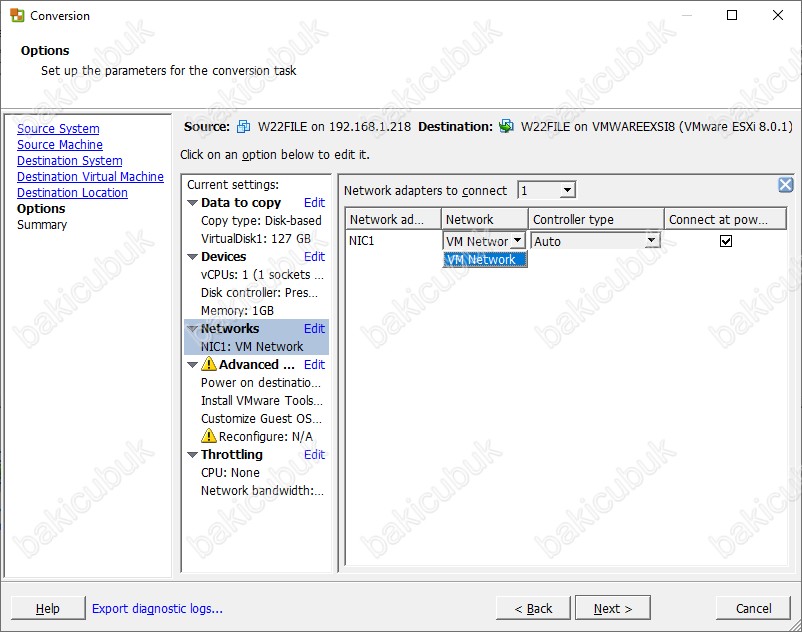
Task: Click the Network column header
Action: [x=484, y=219]
